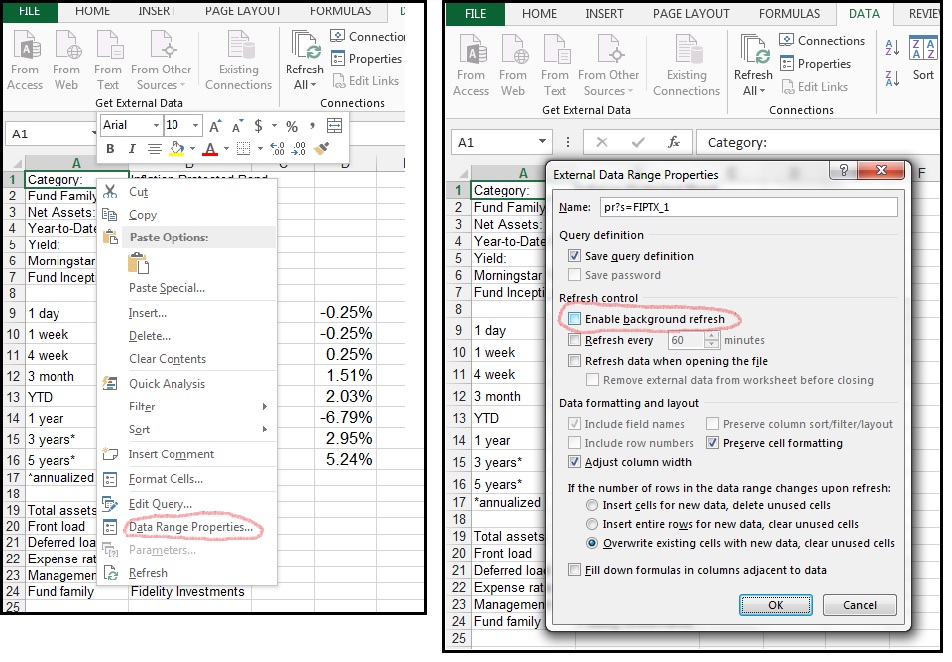Click the Properties icon in the right ribbon
This screenshot has height=662, width=952.
[x=786, y=63]
